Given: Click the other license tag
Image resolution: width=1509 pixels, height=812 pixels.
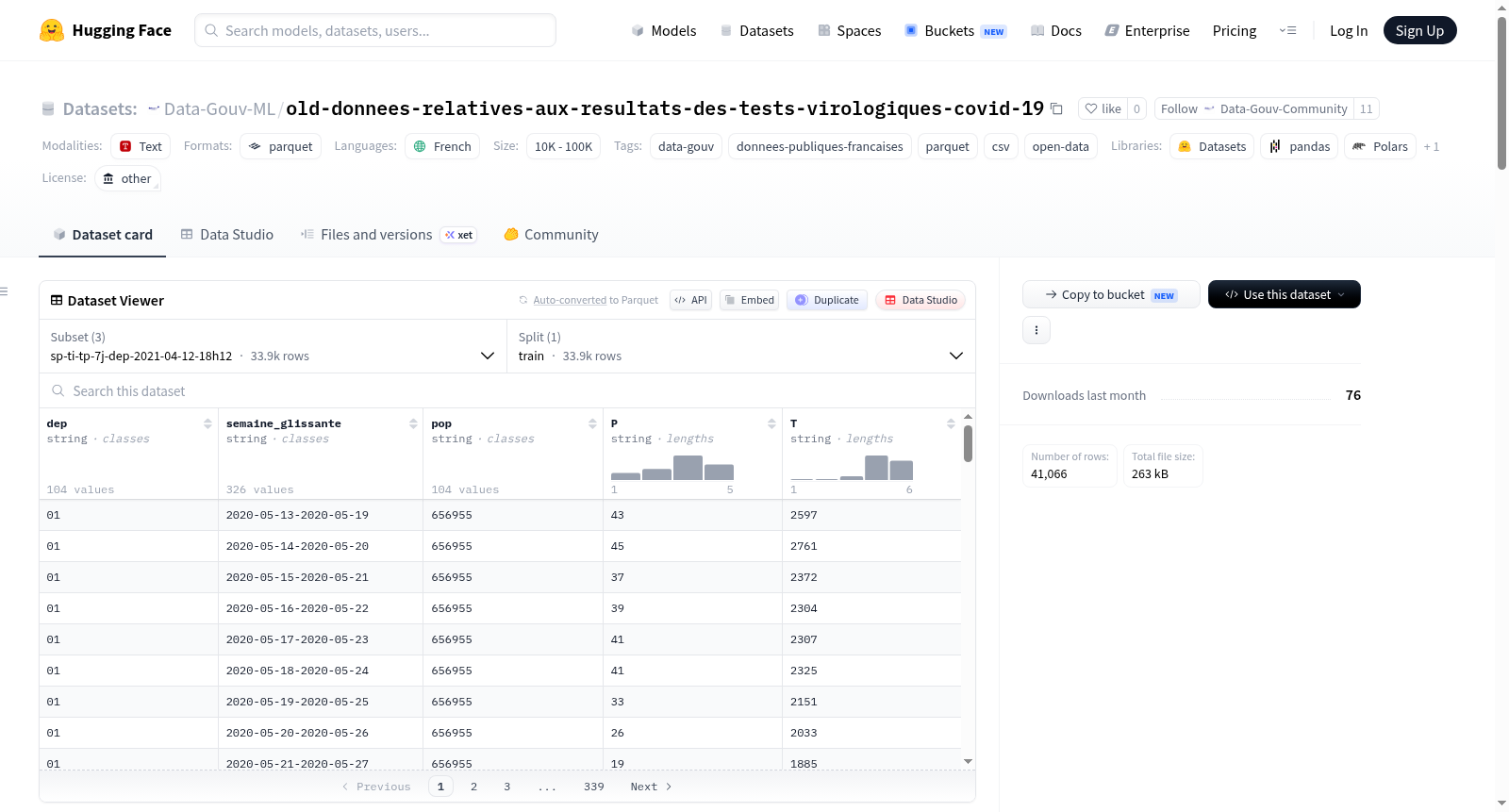Looking at the screenshot, I should (x=127, y=178).
